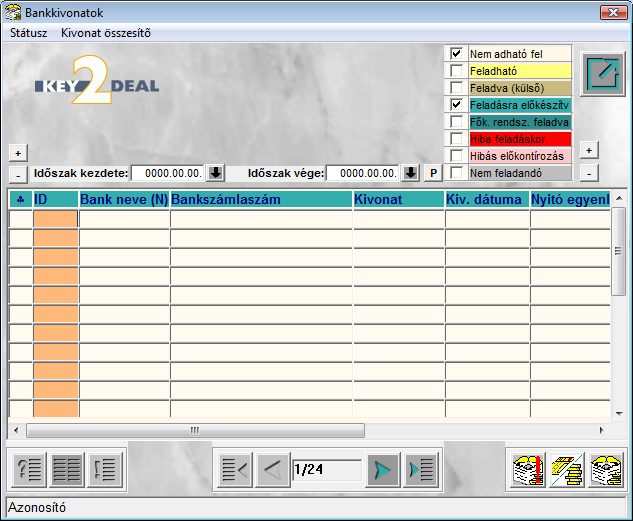
Task: Click the pink Hibás előkontírozás color label
Action: (x=520, y=156)
